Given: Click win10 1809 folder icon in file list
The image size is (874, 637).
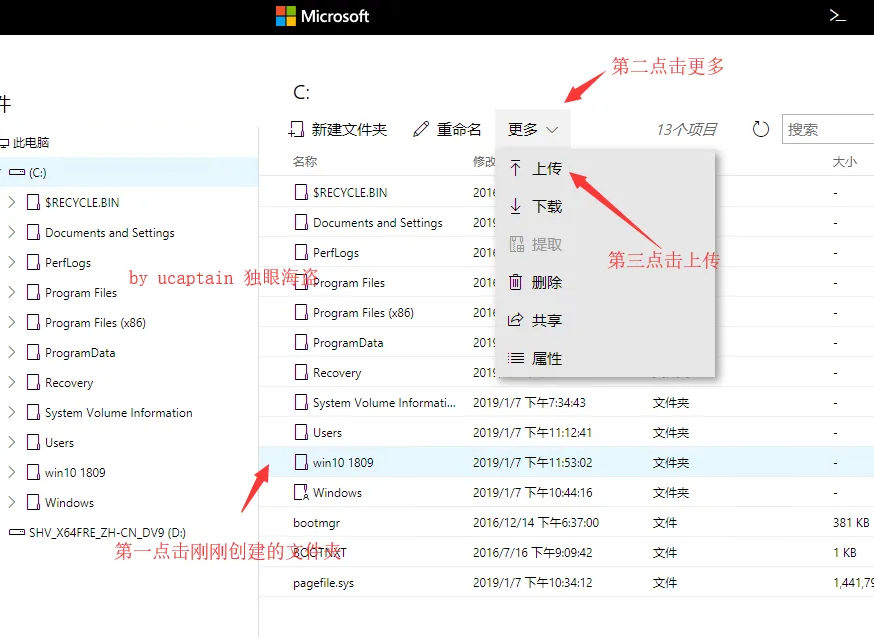Looking at the screenshot, I should tap(301, 462).
